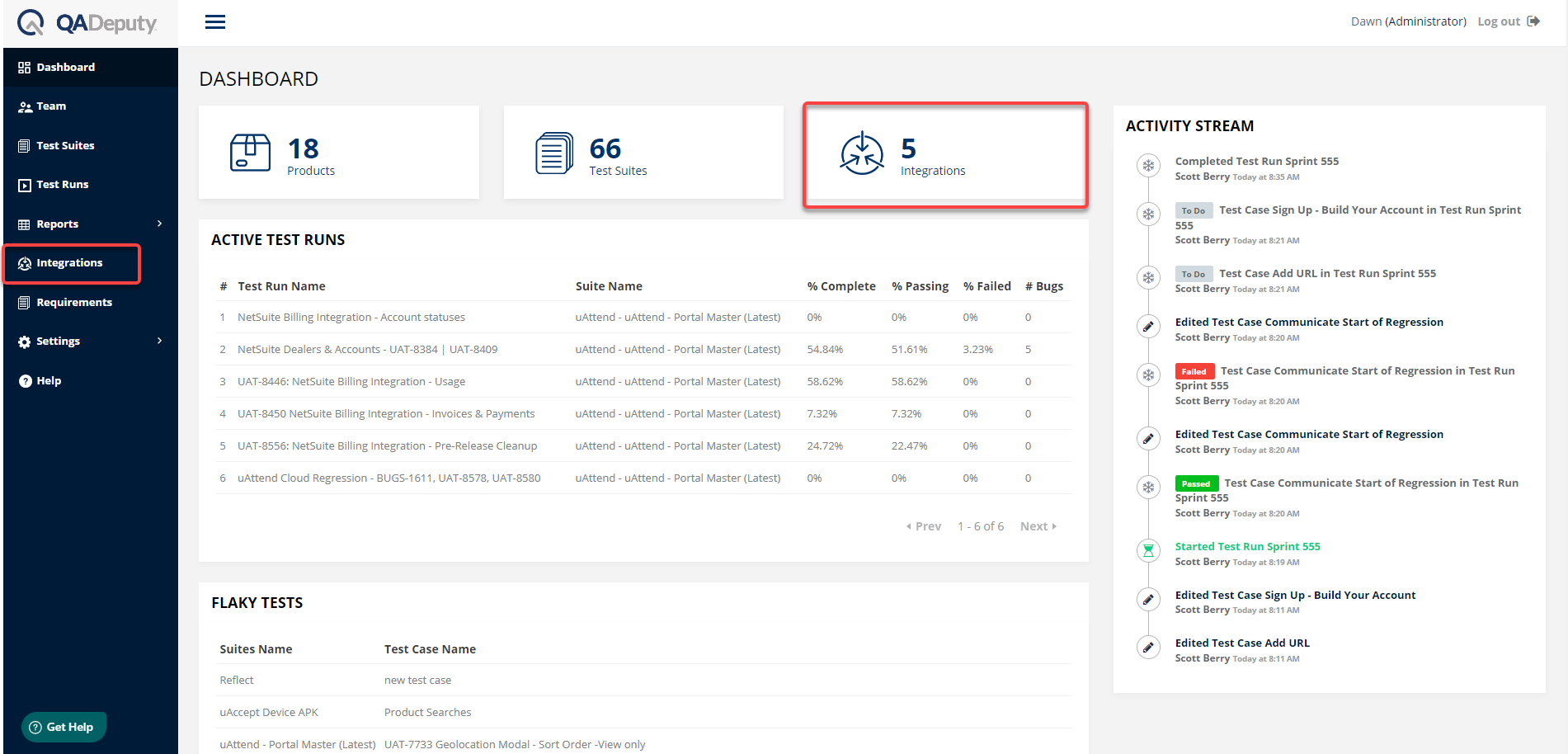Image resolution: width=1568 pixels, height=754 pixels.
Task: Click the Get Help button
Action: (x=64, y=727)
